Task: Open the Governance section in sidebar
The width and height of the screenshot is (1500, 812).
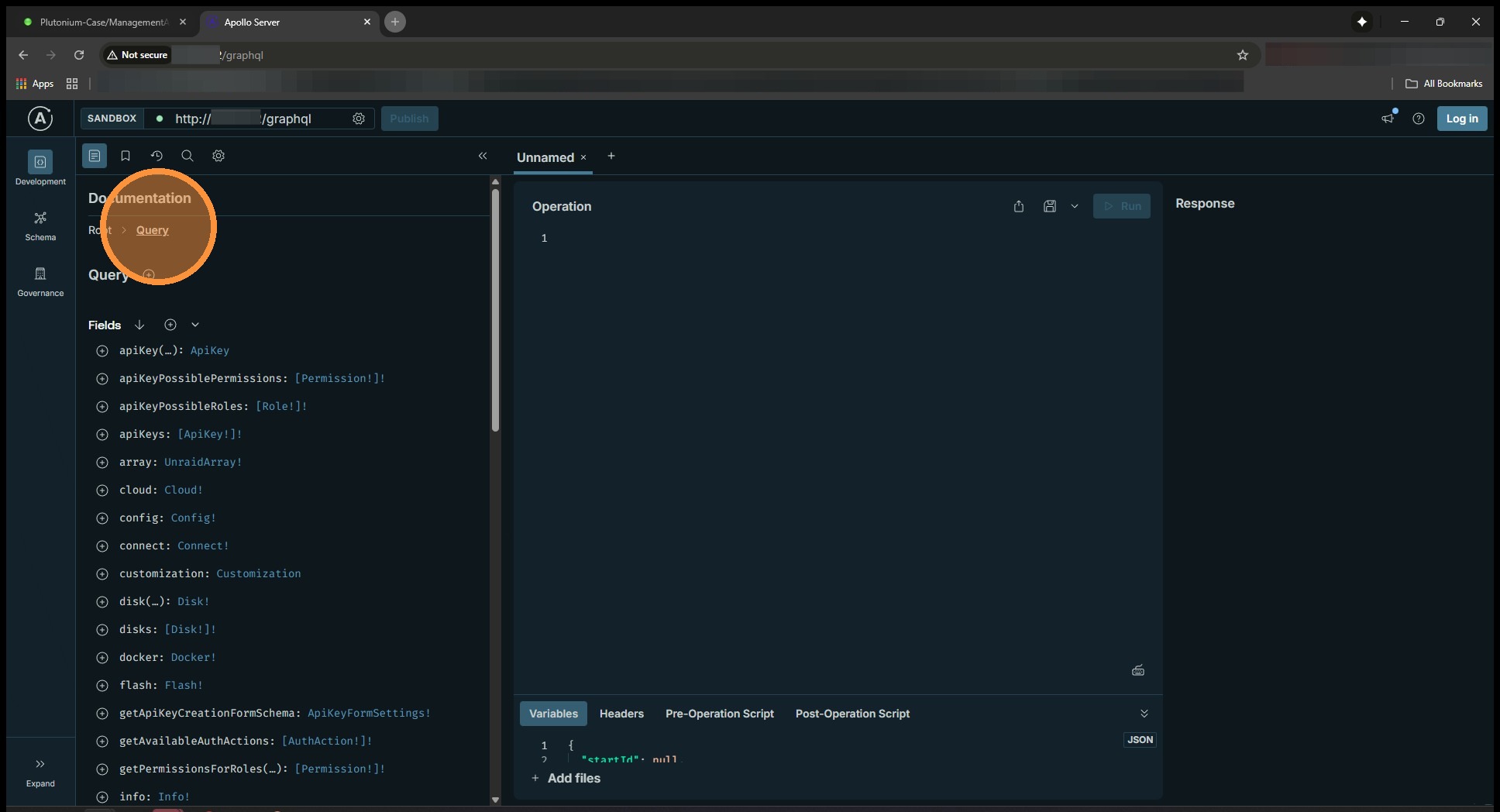Action: point(40,281)
